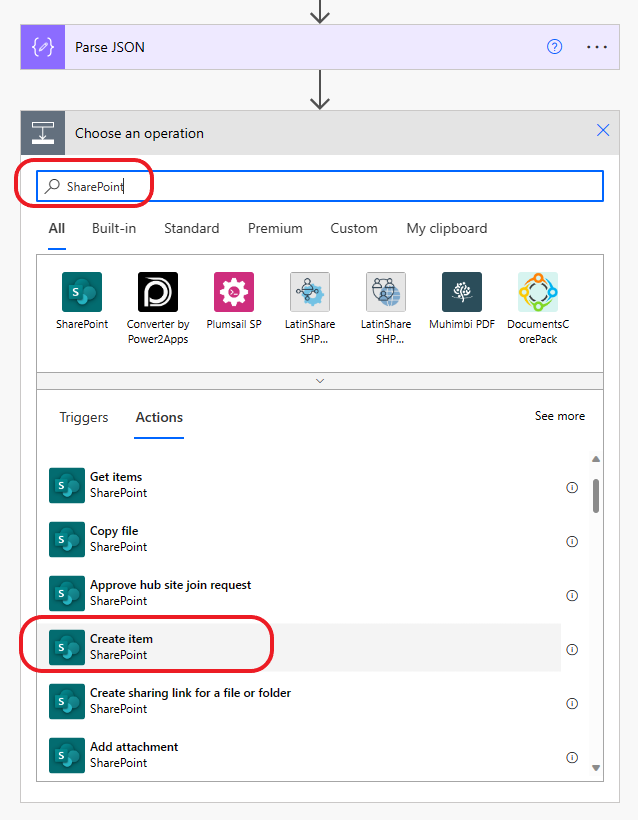
Task: Show info for Add attachment action
Action: pyautogui.click(x=572, y=757)
